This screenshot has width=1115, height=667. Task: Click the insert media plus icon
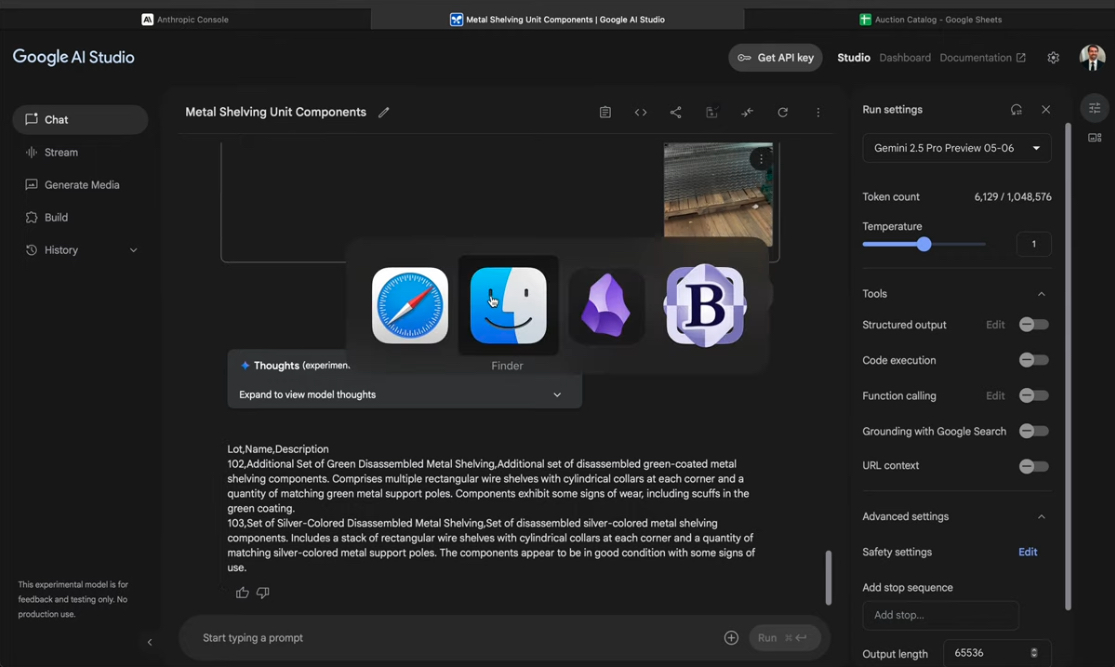point(731,638)
